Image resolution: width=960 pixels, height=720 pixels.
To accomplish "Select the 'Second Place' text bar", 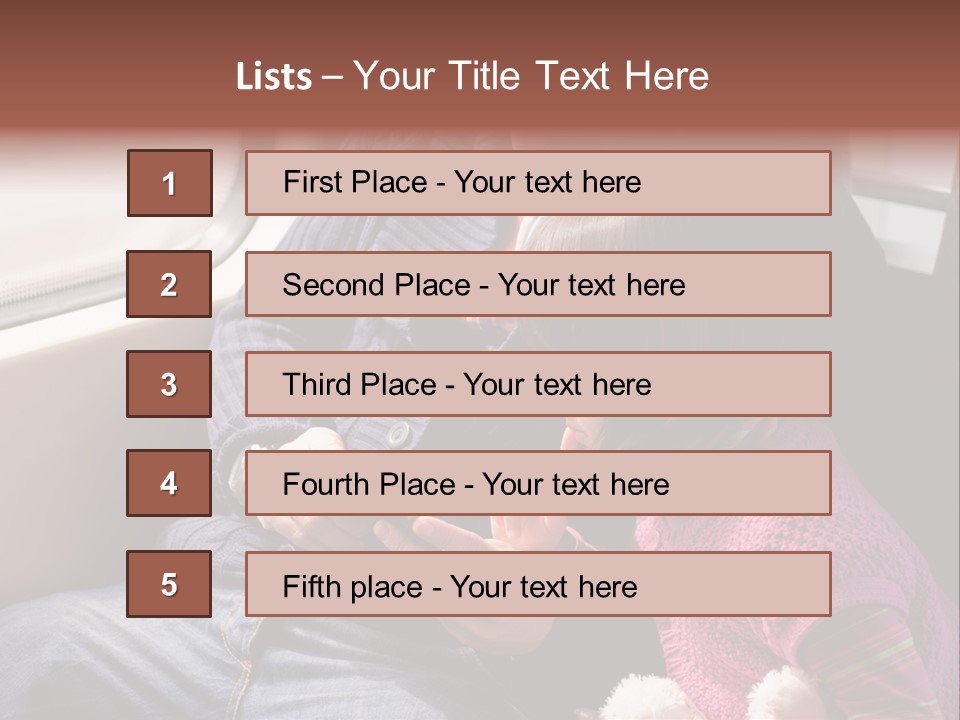I will (538, 284).
